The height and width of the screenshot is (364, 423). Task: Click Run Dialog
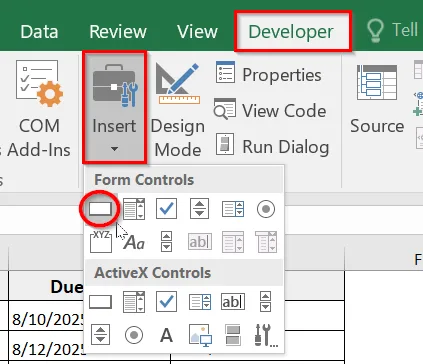[x=272, y=146]
